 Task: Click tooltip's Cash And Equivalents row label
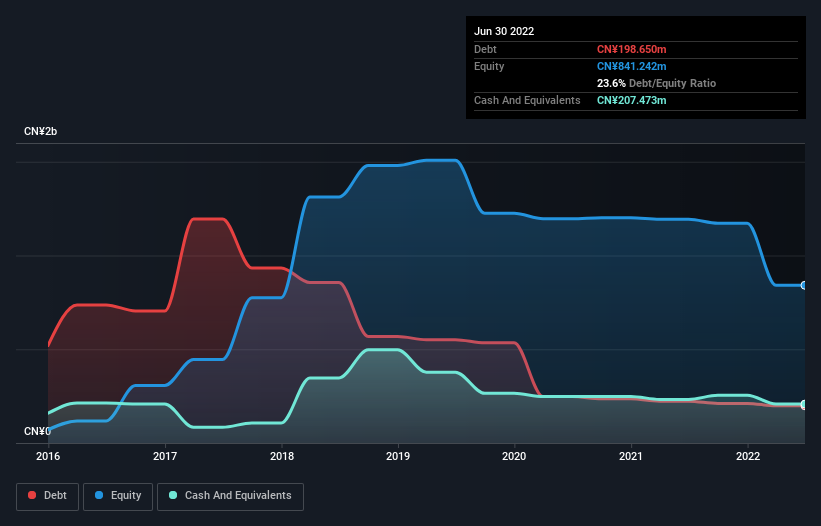coord(527,100)
